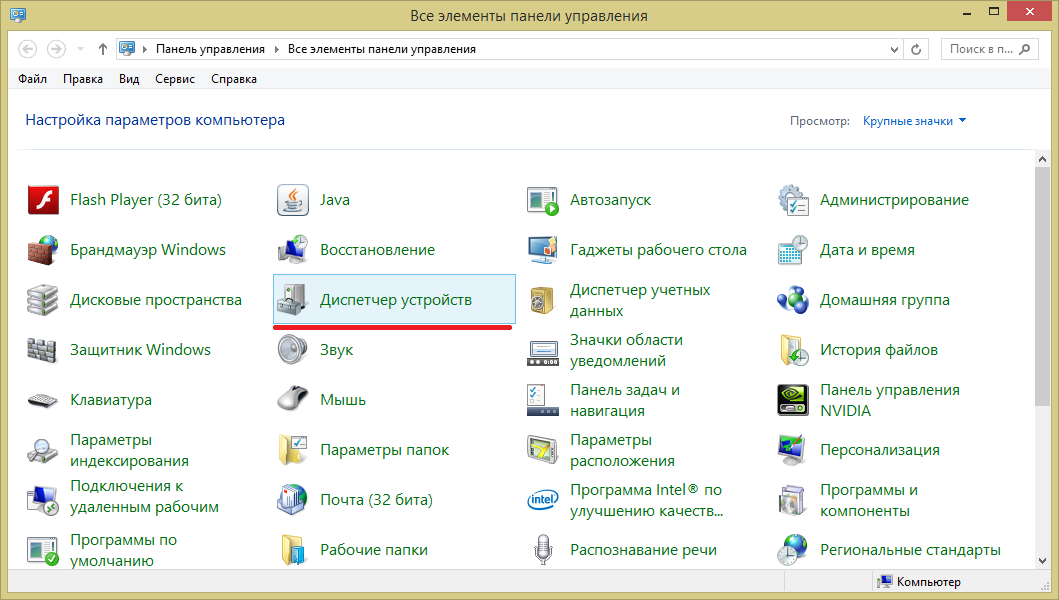Open the Администрирование link
The image size is (1059, 600).
click(893, 200)
